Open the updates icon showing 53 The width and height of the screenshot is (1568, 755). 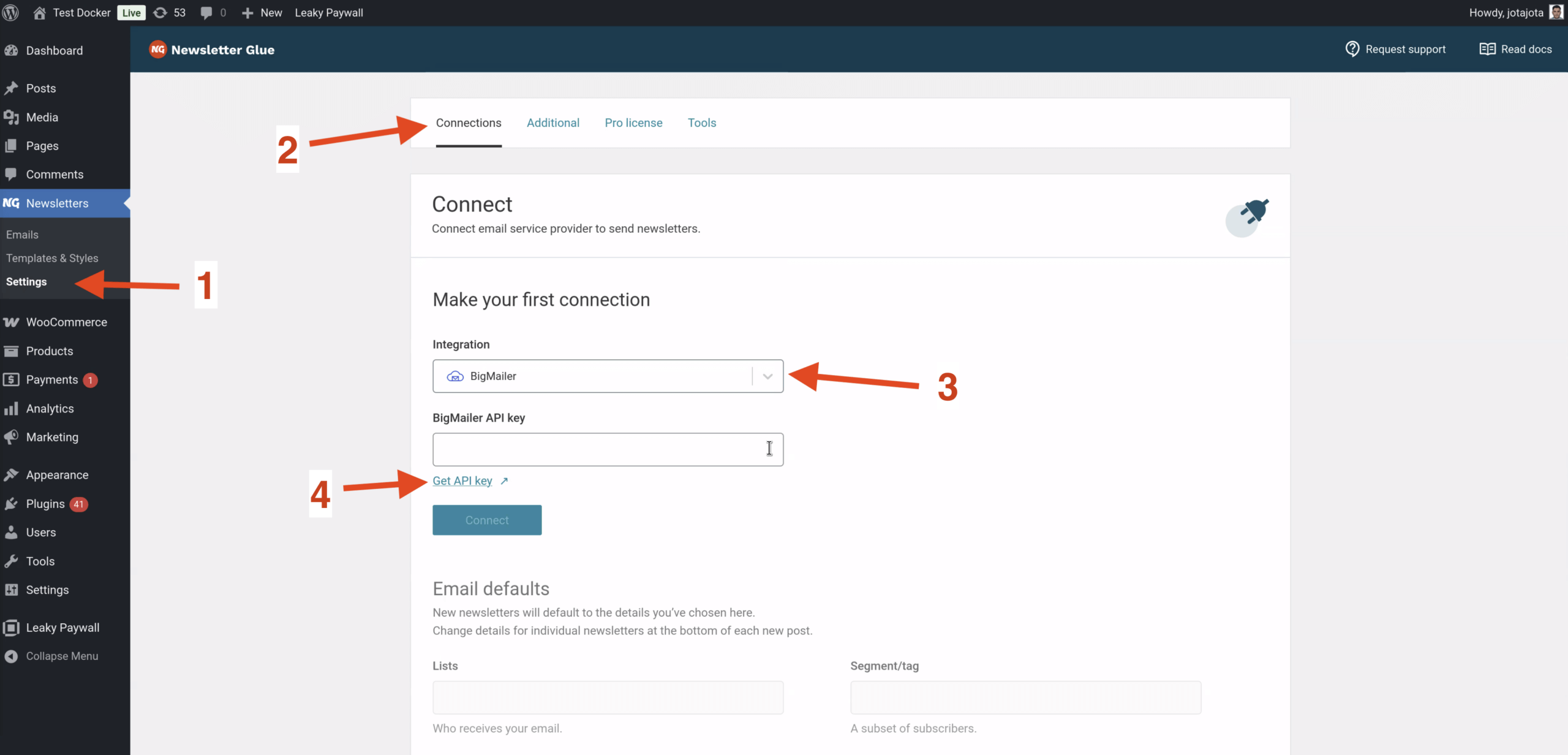(x=160, y=12)
